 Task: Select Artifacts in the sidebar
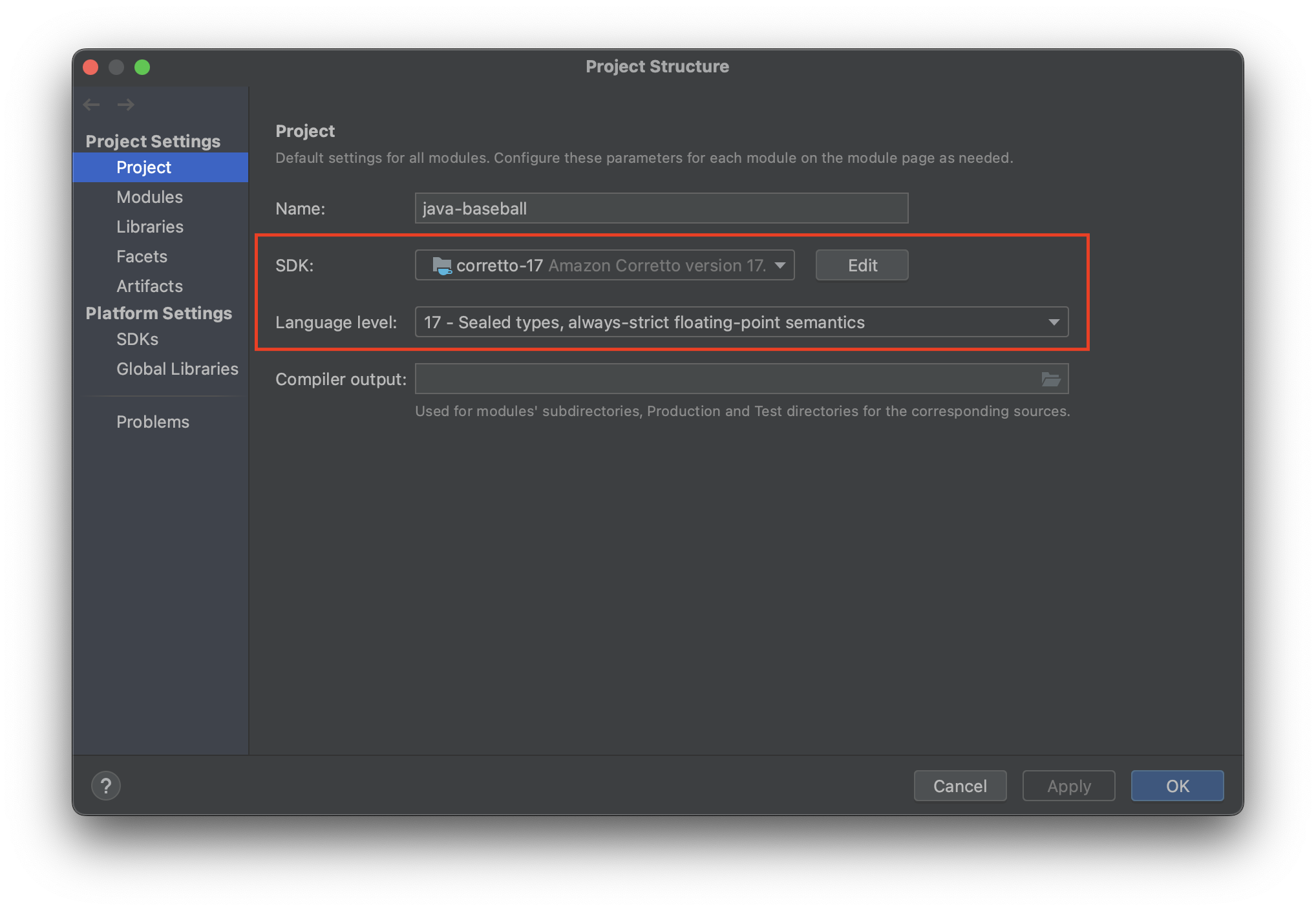149,286
